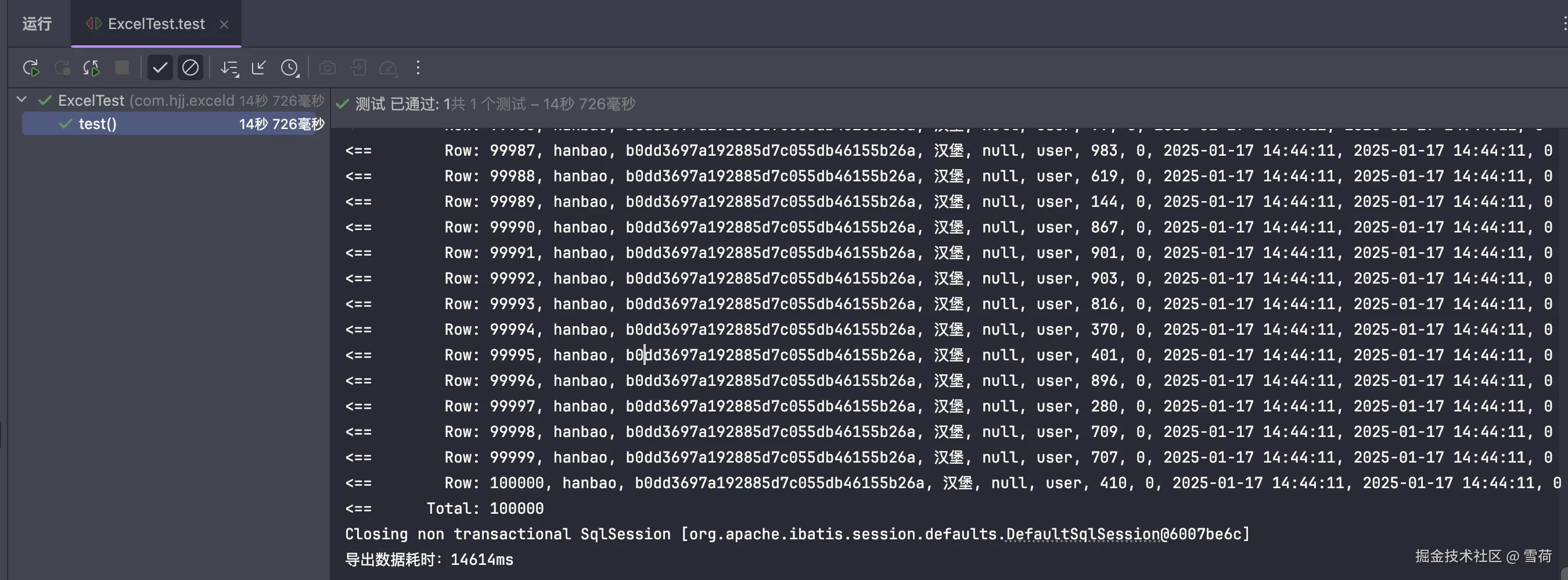Rerun ExcelTest.test with the rerun icon
This screenshot has width=1568, height=580.
(x=31, y=67)
